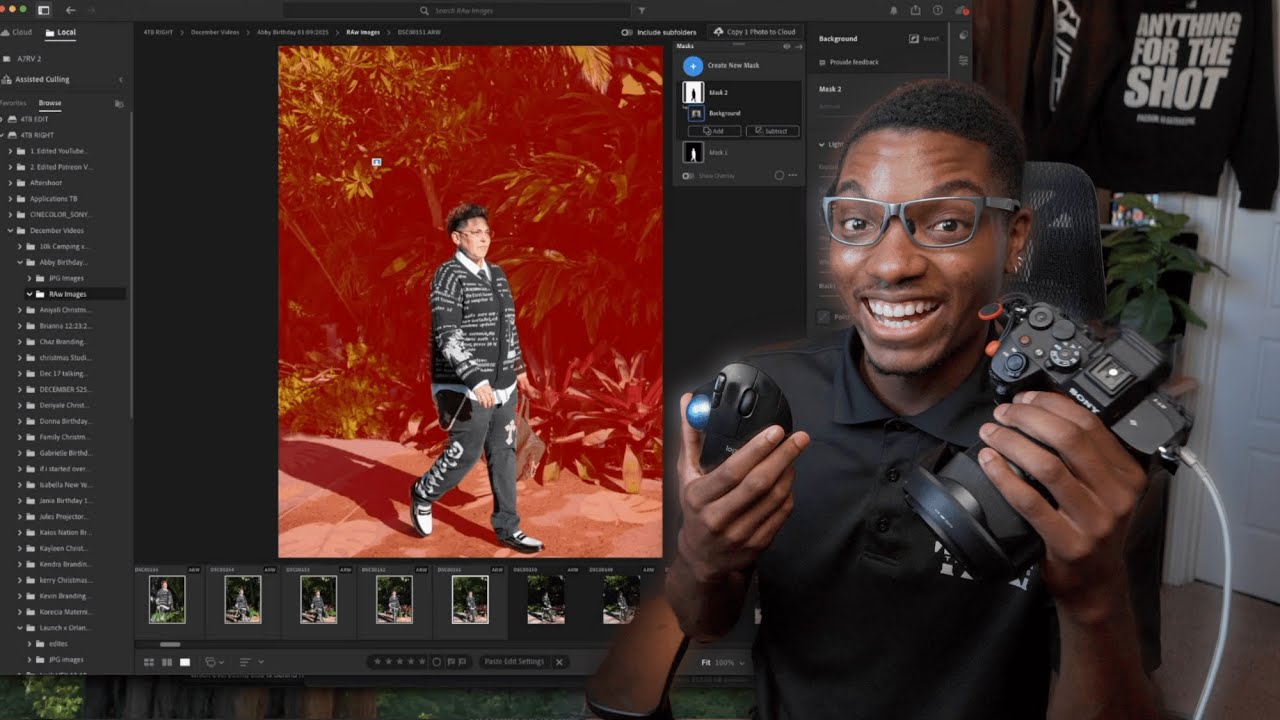
Task: Open the stacking options dropdown in bottom bar
Action: 214,662
